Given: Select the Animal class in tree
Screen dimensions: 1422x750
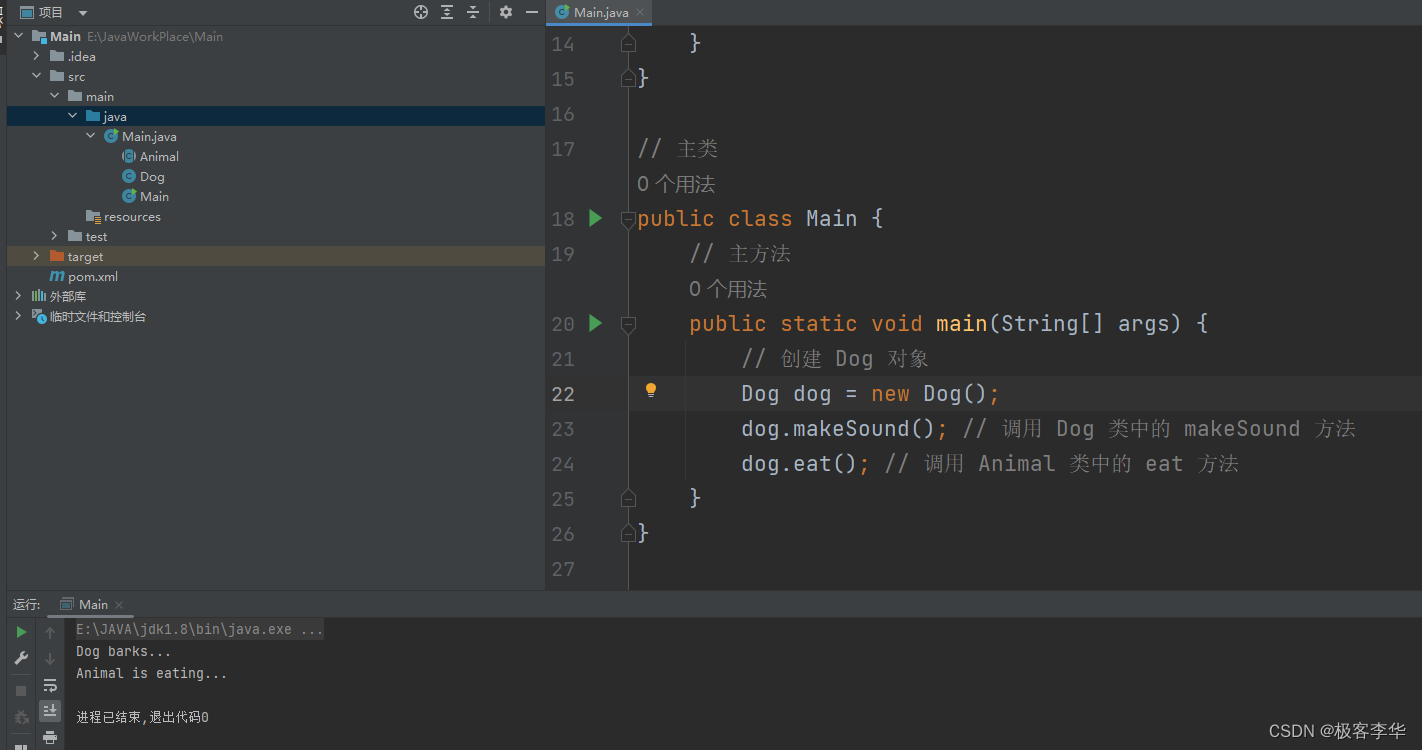Looking at the screenshot, I should click(x=159, y=156).
